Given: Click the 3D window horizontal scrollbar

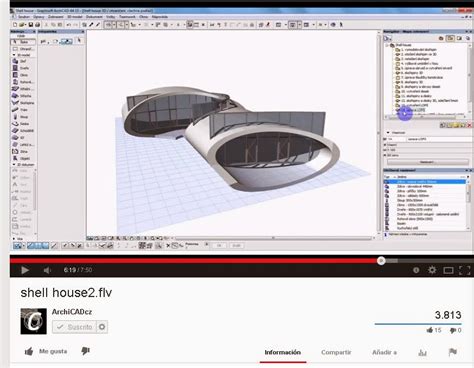Looking at the screenshot, I should [273, 238].
